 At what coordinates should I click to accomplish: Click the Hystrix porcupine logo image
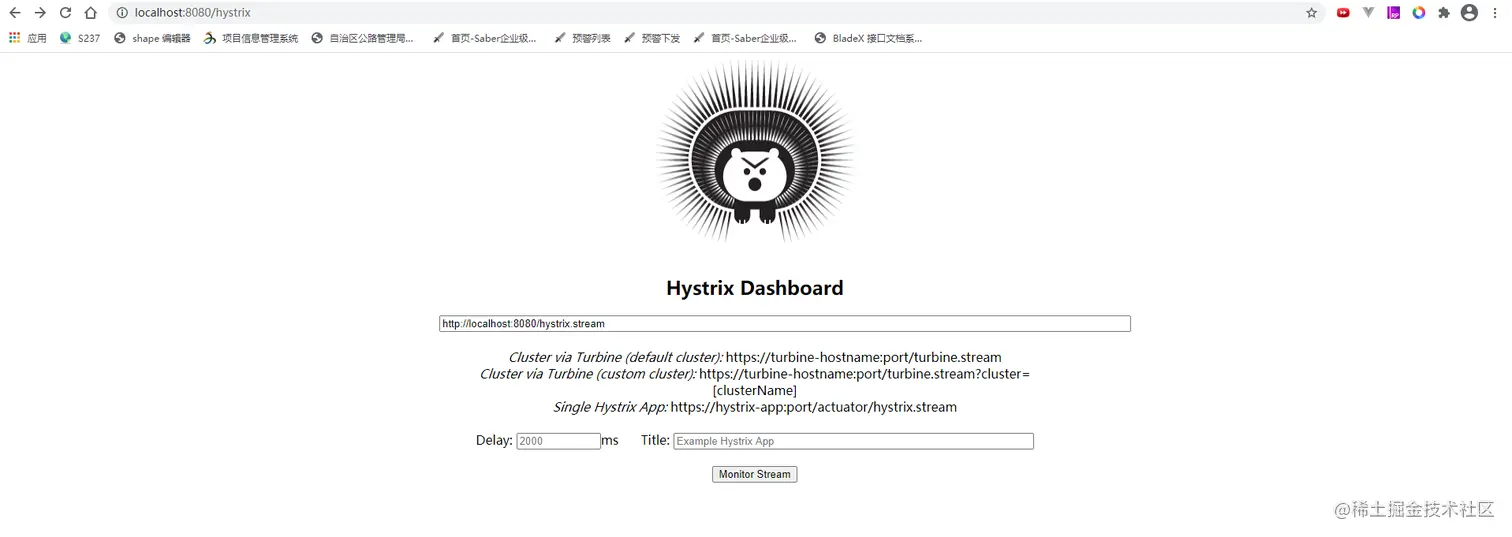pyautogui.click(x=755, y=152)
